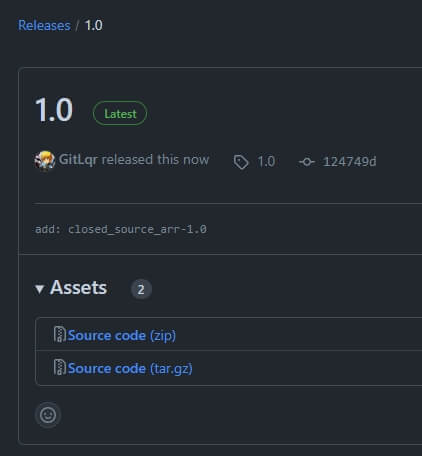Click the tag icon beside 1.0
The height and width of the screenshot is (456, 422).
241,162
